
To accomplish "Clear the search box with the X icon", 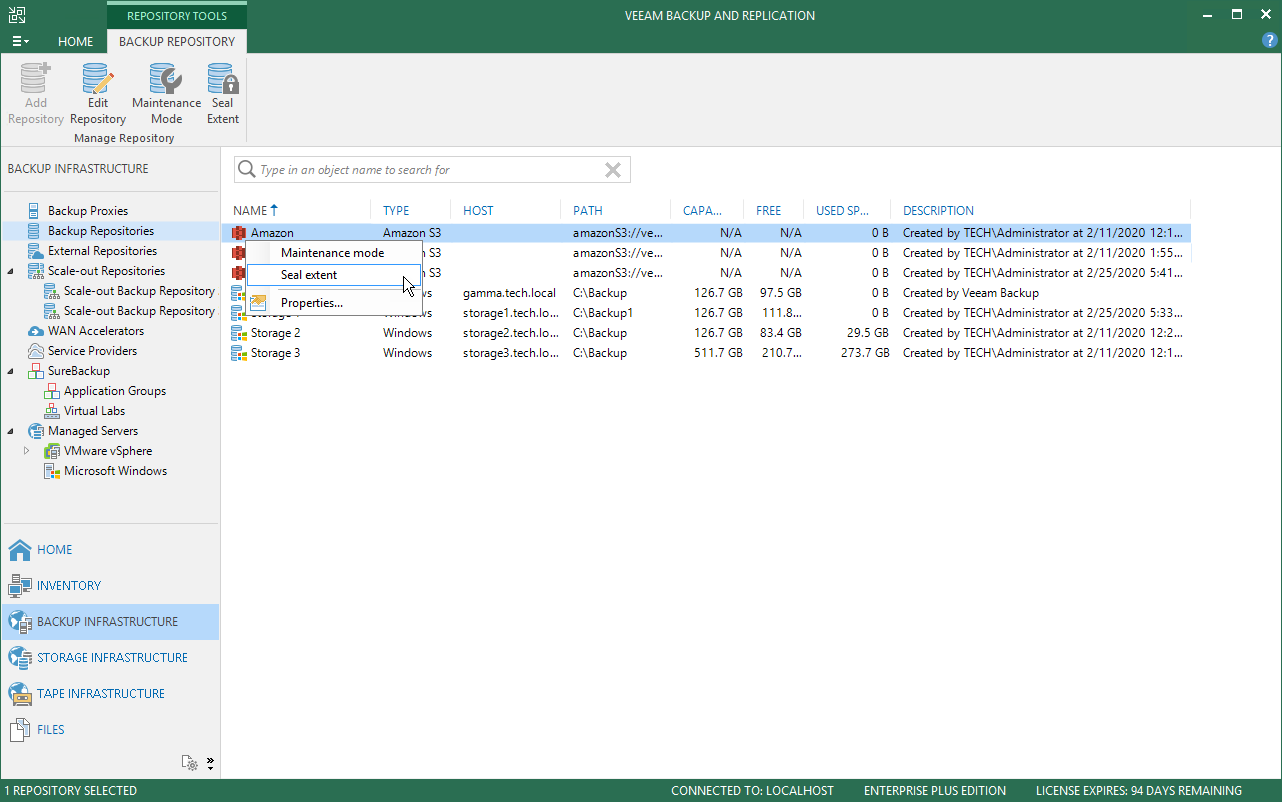I will pos(613,170).
